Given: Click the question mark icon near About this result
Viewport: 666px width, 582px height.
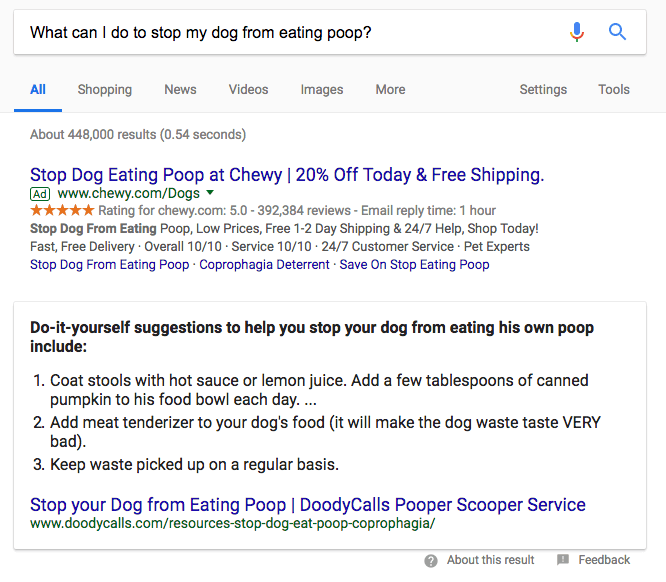Looking at the screenshot, I should click(x=431, y=561).
